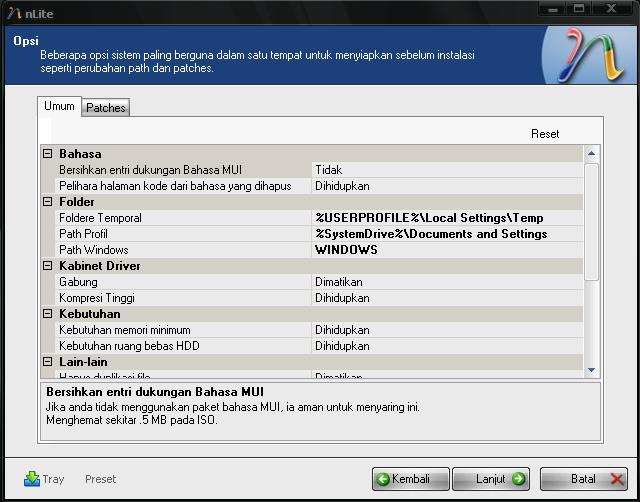Click the Reset link
Image resolution: width=640 pixels, height=502 pixels.
point(545,134)
